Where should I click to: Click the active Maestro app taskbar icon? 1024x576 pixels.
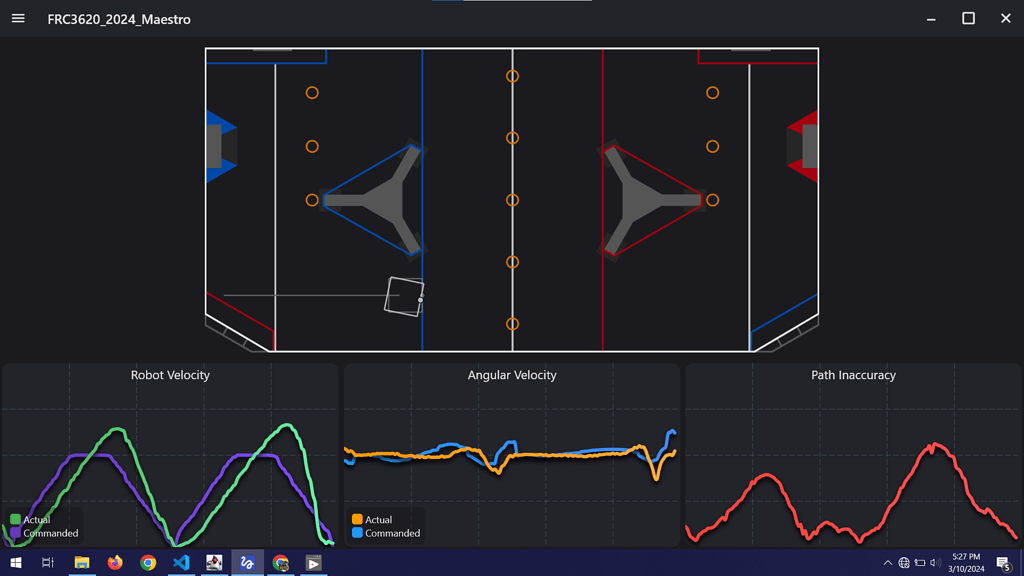click(x=248, y=562)
